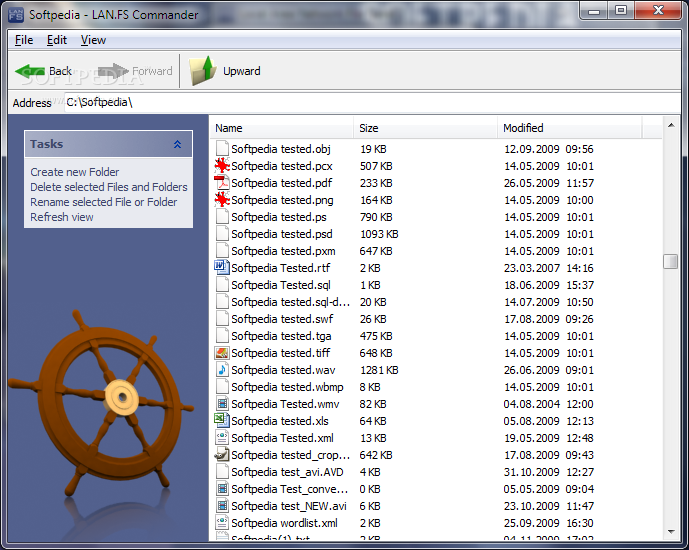Screen dimensions: 689x550
Task: Click the icon of Softpedia Tested.xml
Action: 222,438
